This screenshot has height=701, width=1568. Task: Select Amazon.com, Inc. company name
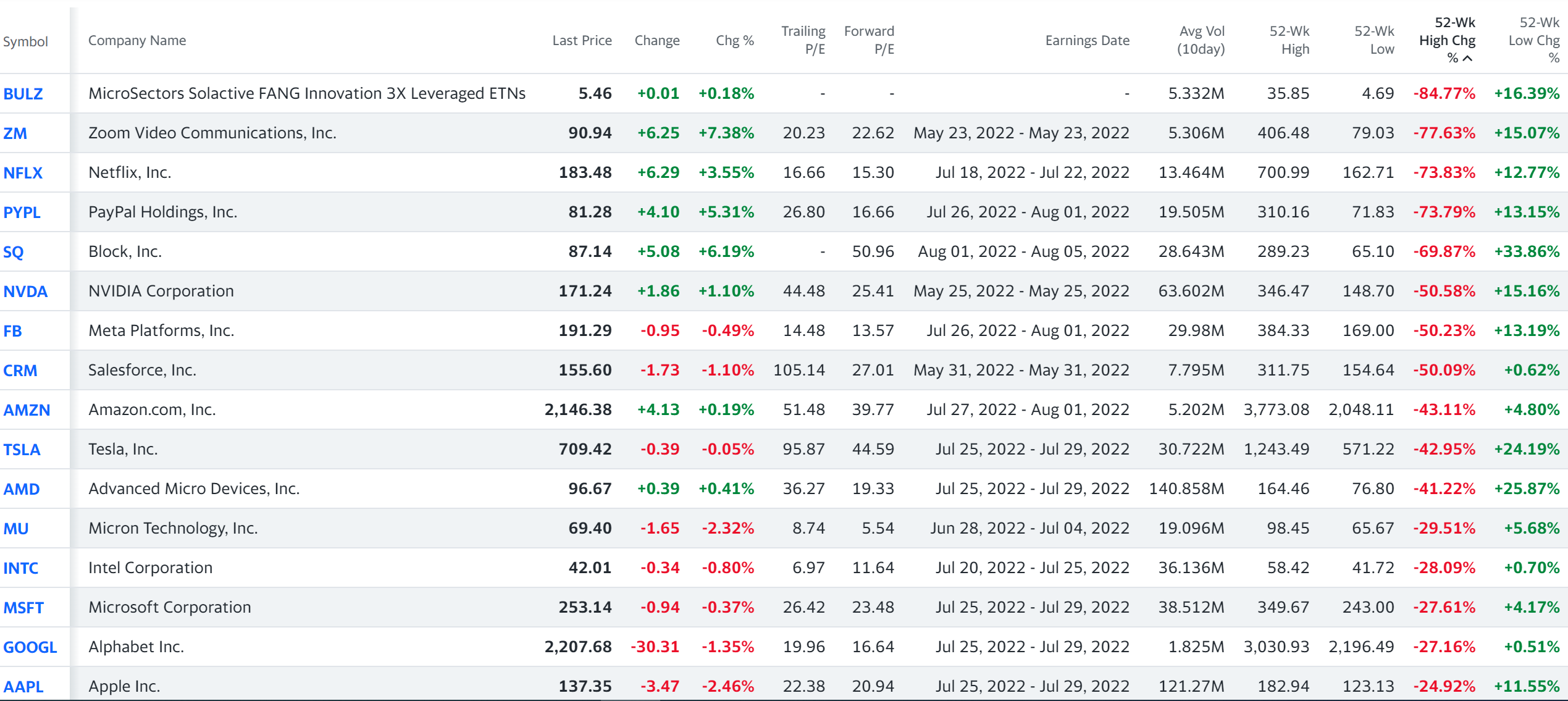pos(152,409)
